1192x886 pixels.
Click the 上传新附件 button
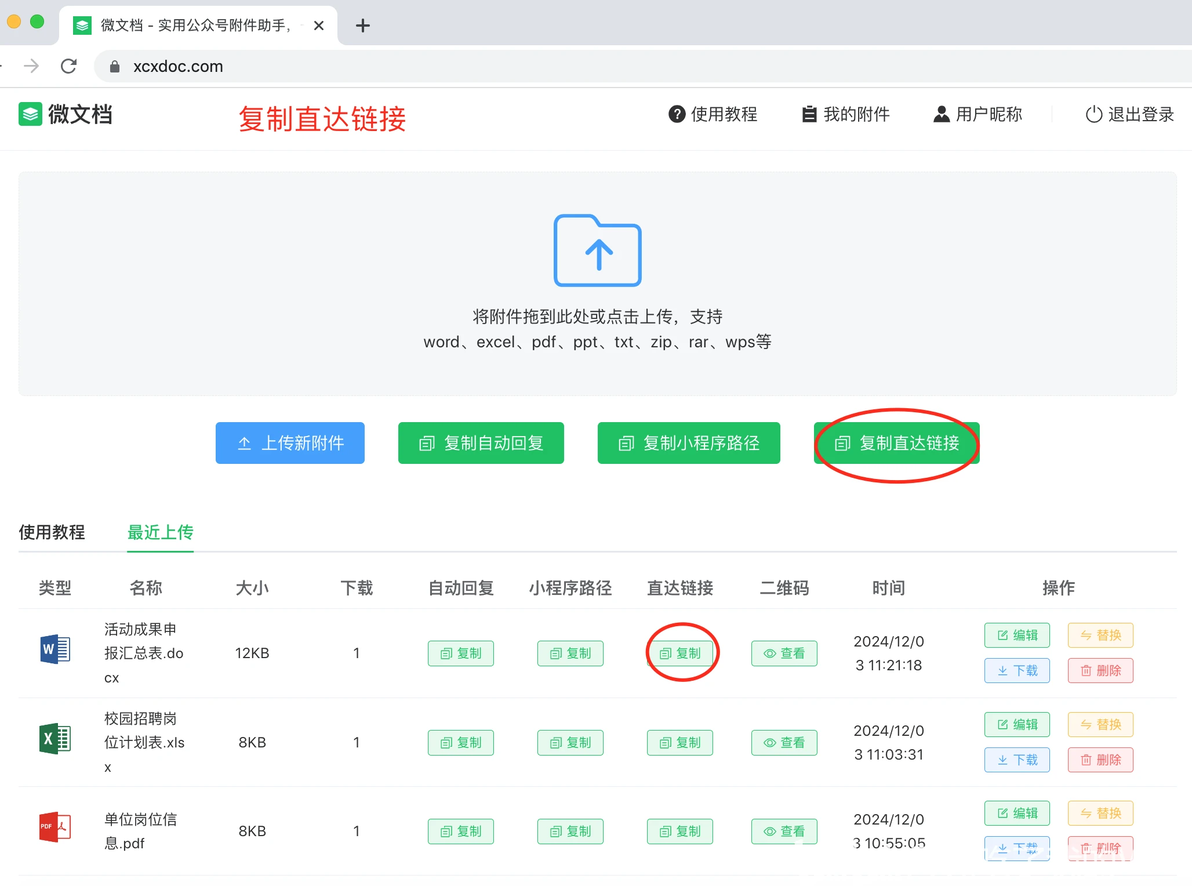pyautogui.click(x=290, y=443)
